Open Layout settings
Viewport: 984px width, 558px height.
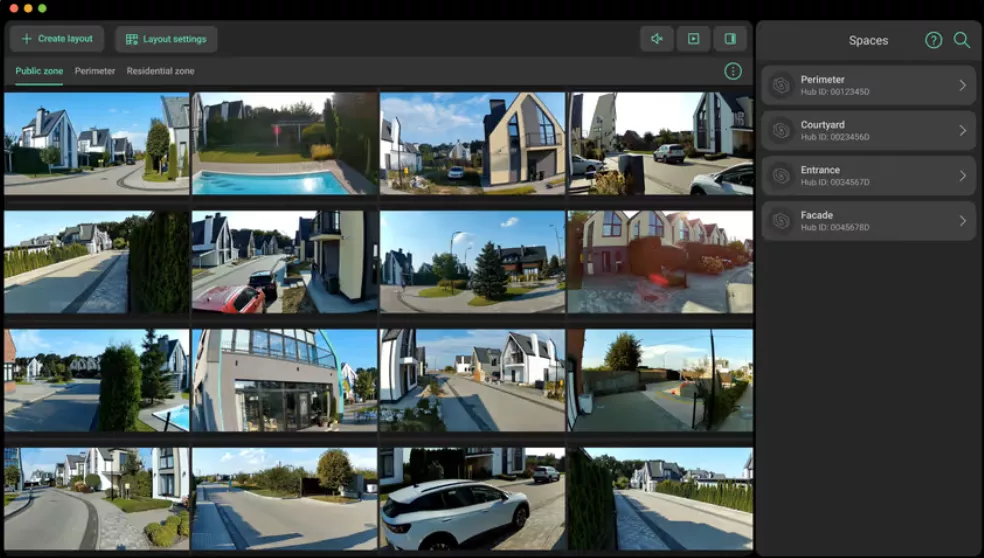click(x=166, y=39)
